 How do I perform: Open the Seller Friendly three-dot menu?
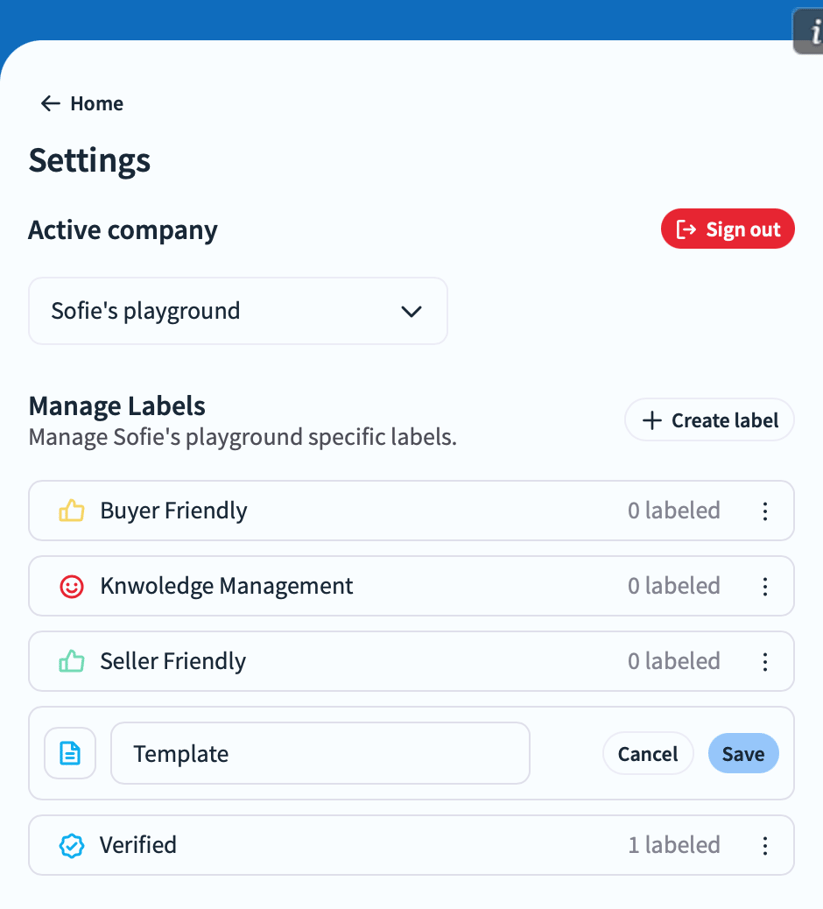765,661
